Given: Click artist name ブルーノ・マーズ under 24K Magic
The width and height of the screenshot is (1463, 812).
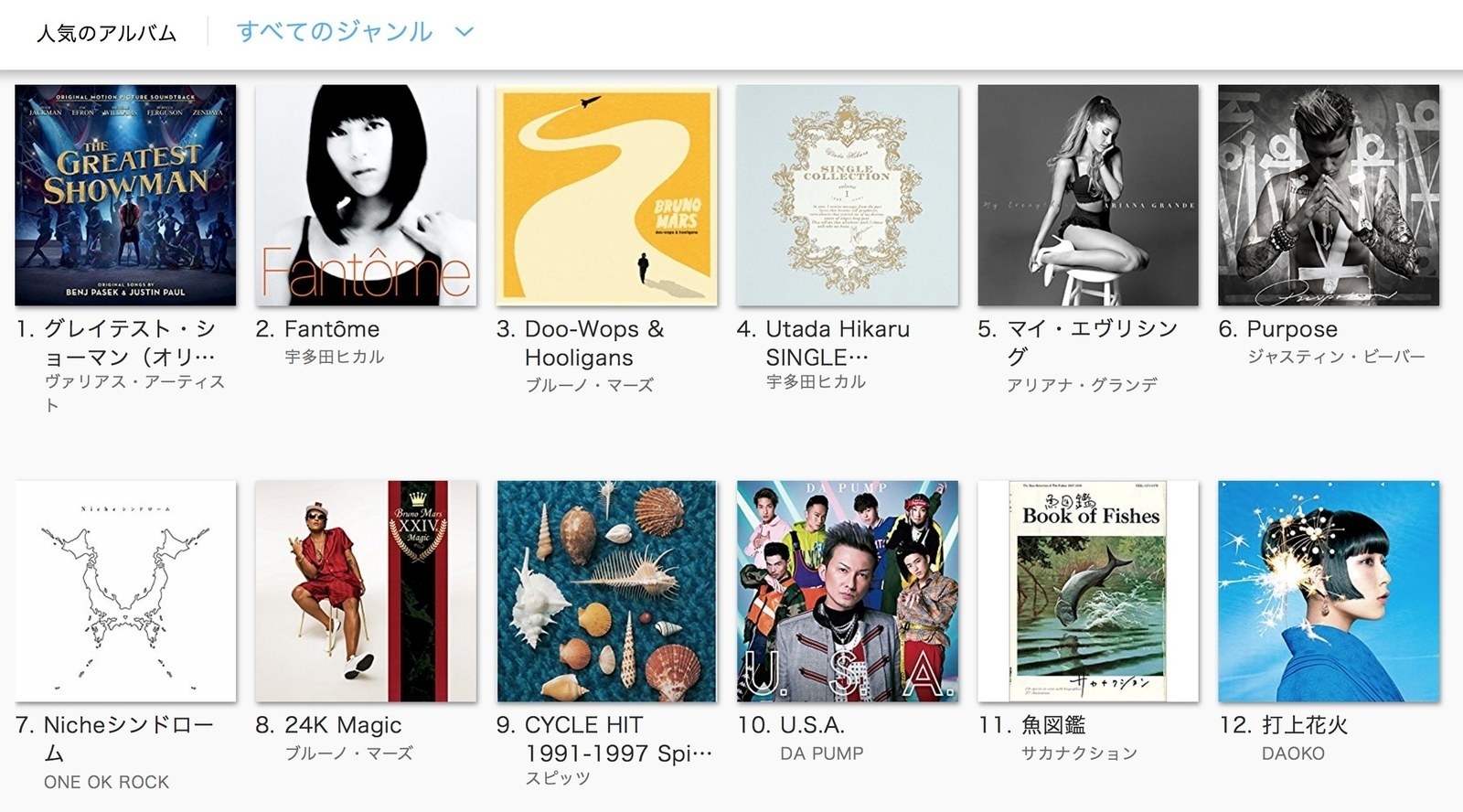Looking at the screenshot, I should [x=348, y=753].
